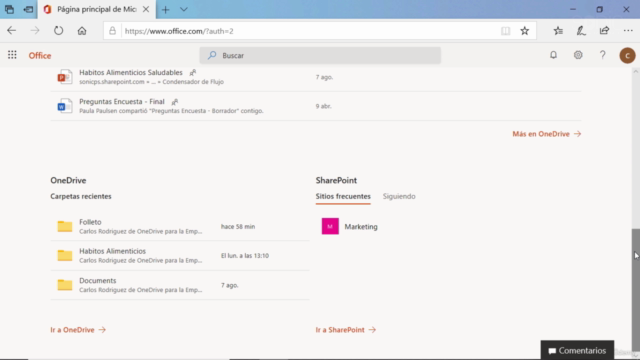Image resolution: width=640 pixels, height=360 pixels.
Task: Share this page icon
Action: pos(604,31)
